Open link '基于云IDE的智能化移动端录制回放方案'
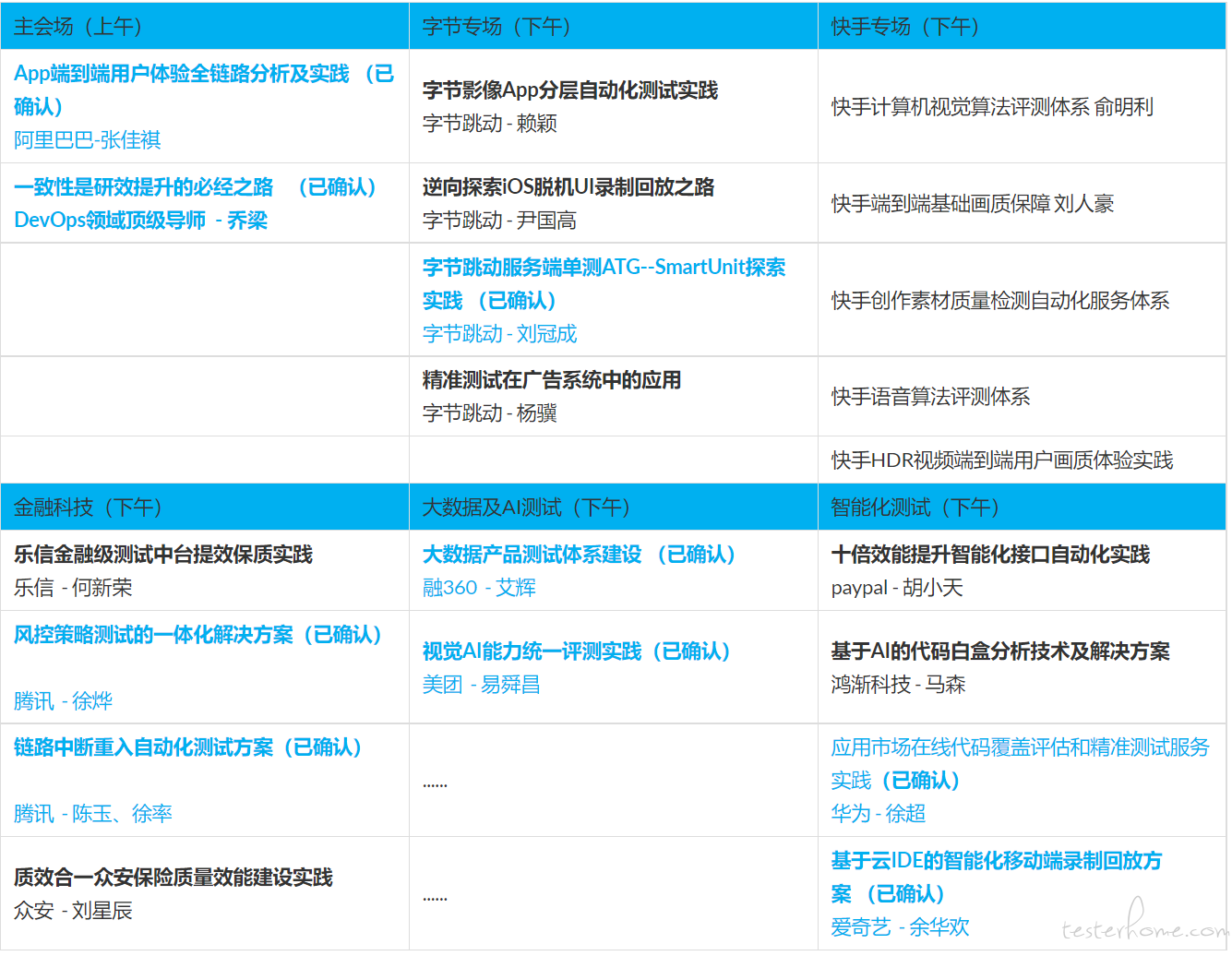 (997, 878)
